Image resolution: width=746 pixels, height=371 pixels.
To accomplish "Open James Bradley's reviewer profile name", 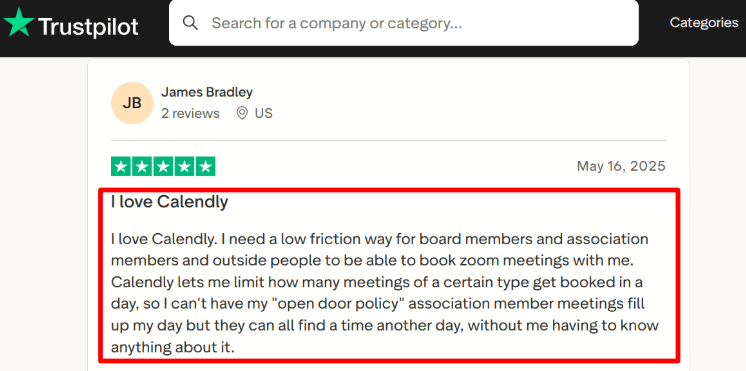I will click(x=207, y=92).
